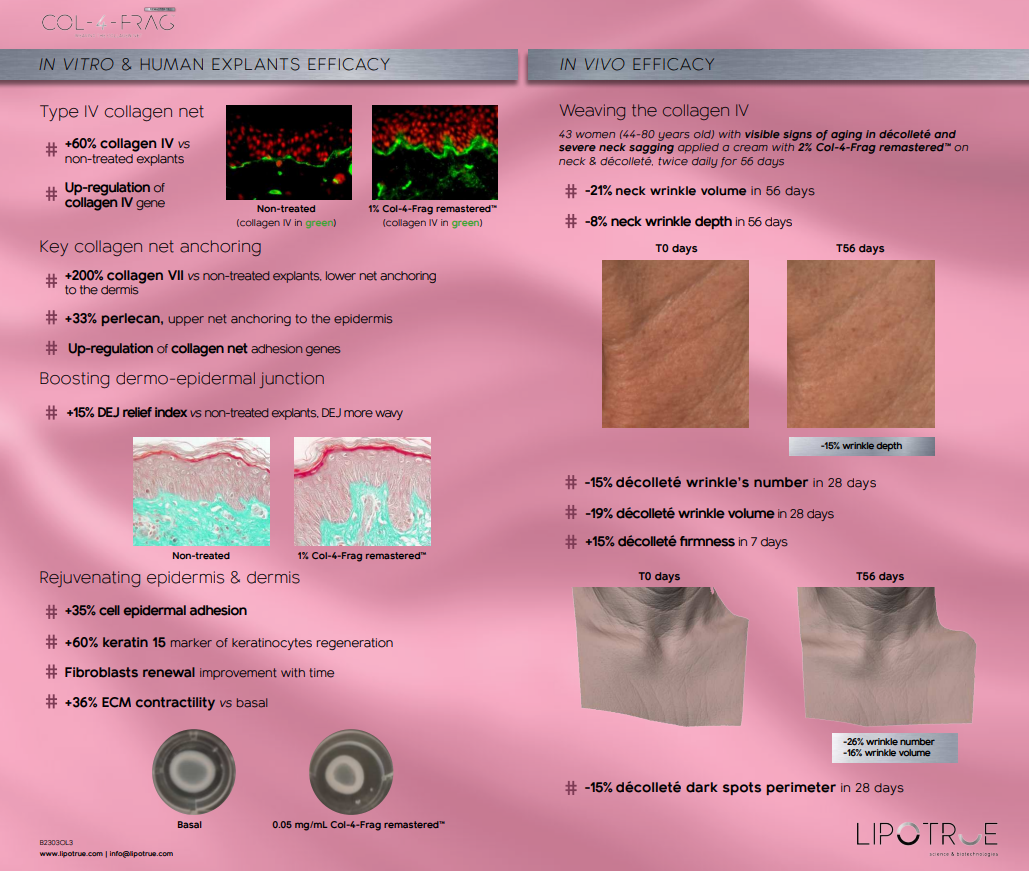1029x871 pixels.
Task: Click the T0 days décolleté 3D model
Action: [660, 656]
